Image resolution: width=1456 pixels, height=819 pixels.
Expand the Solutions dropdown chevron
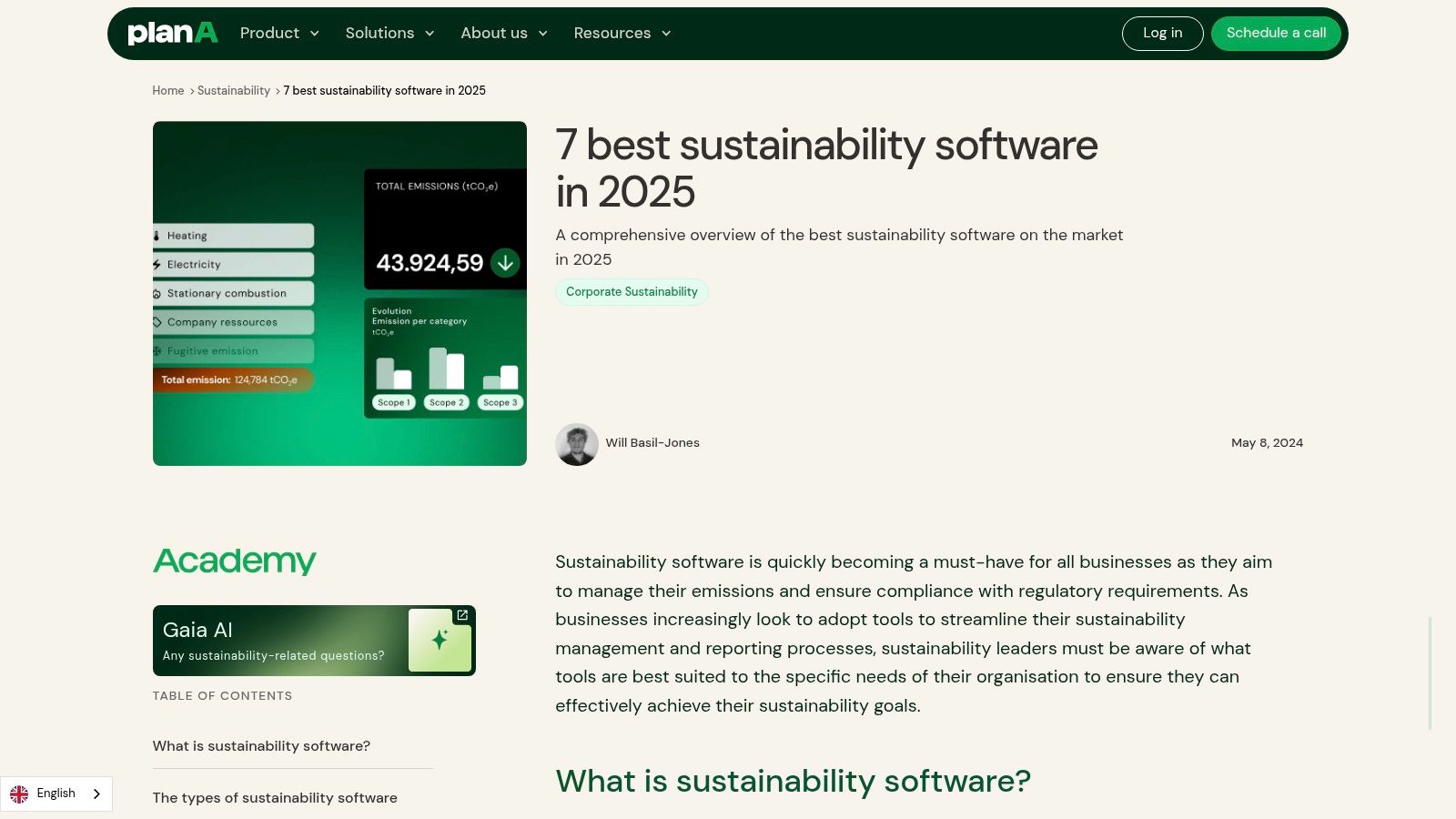coord(430,34)
